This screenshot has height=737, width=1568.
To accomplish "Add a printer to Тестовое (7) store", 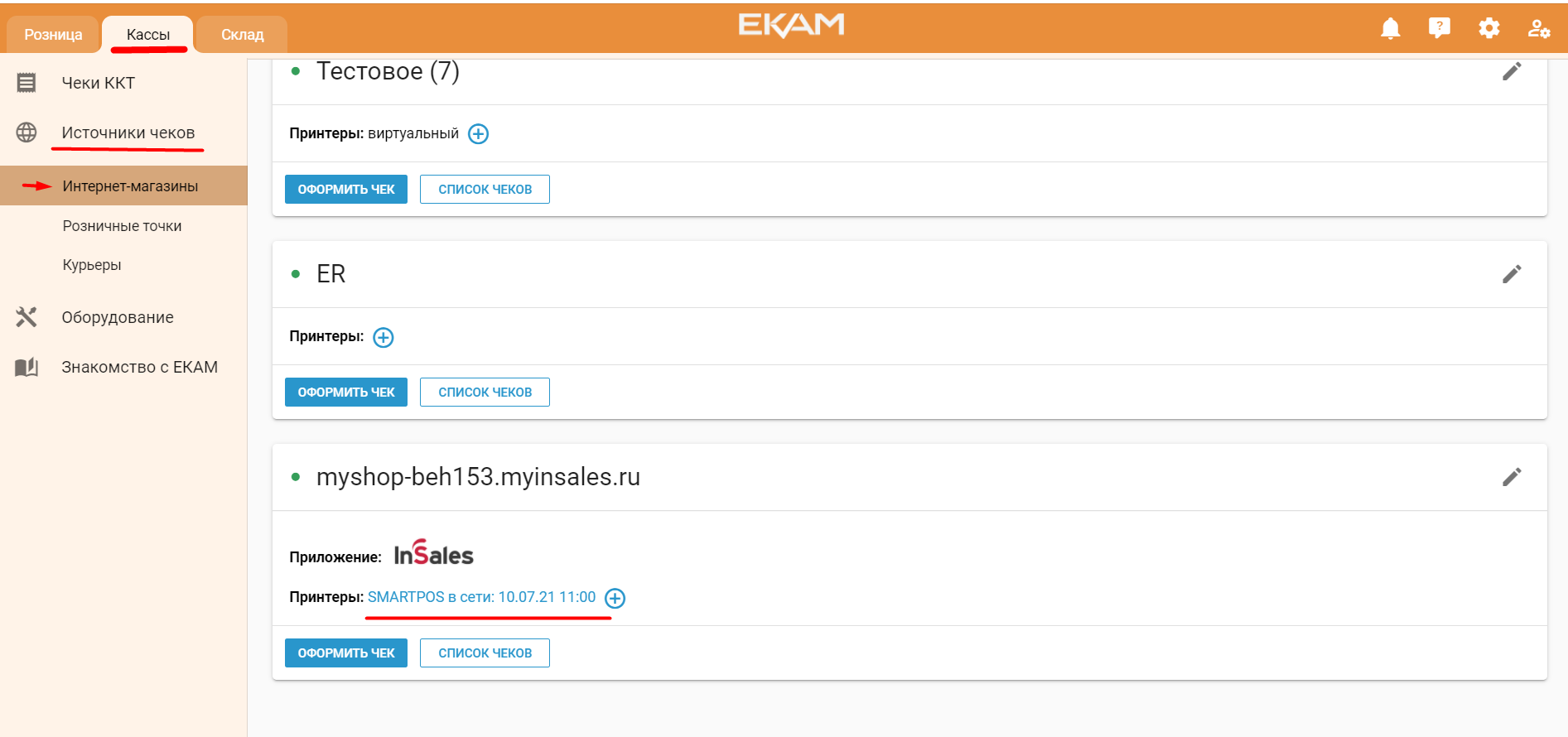I will pos(479,134).
